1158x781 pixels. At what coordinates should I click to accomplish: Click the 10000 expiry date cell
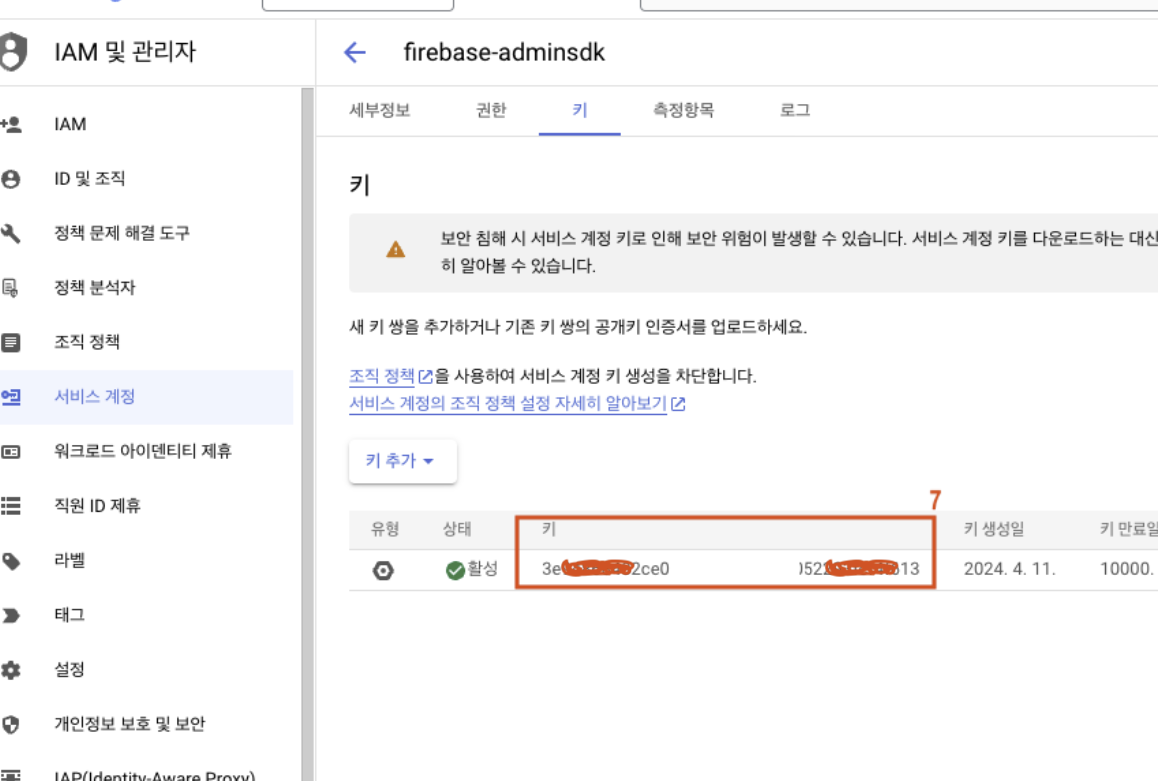click(1128, 569)
